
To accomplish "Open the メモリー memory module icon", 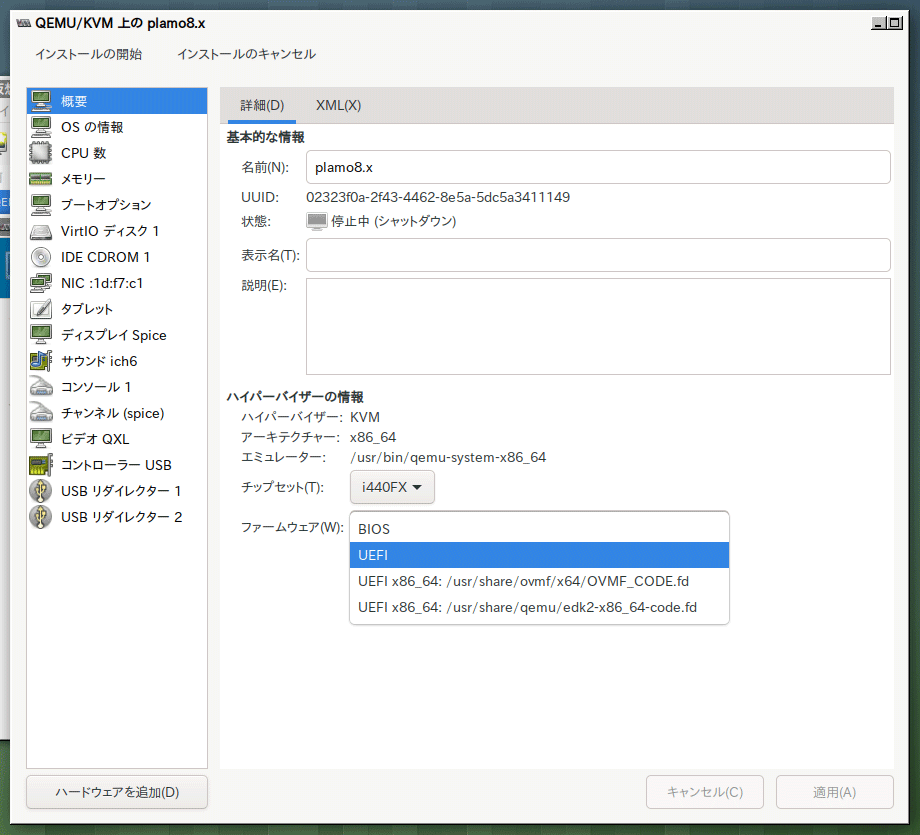I will click(x=40, y=179).
